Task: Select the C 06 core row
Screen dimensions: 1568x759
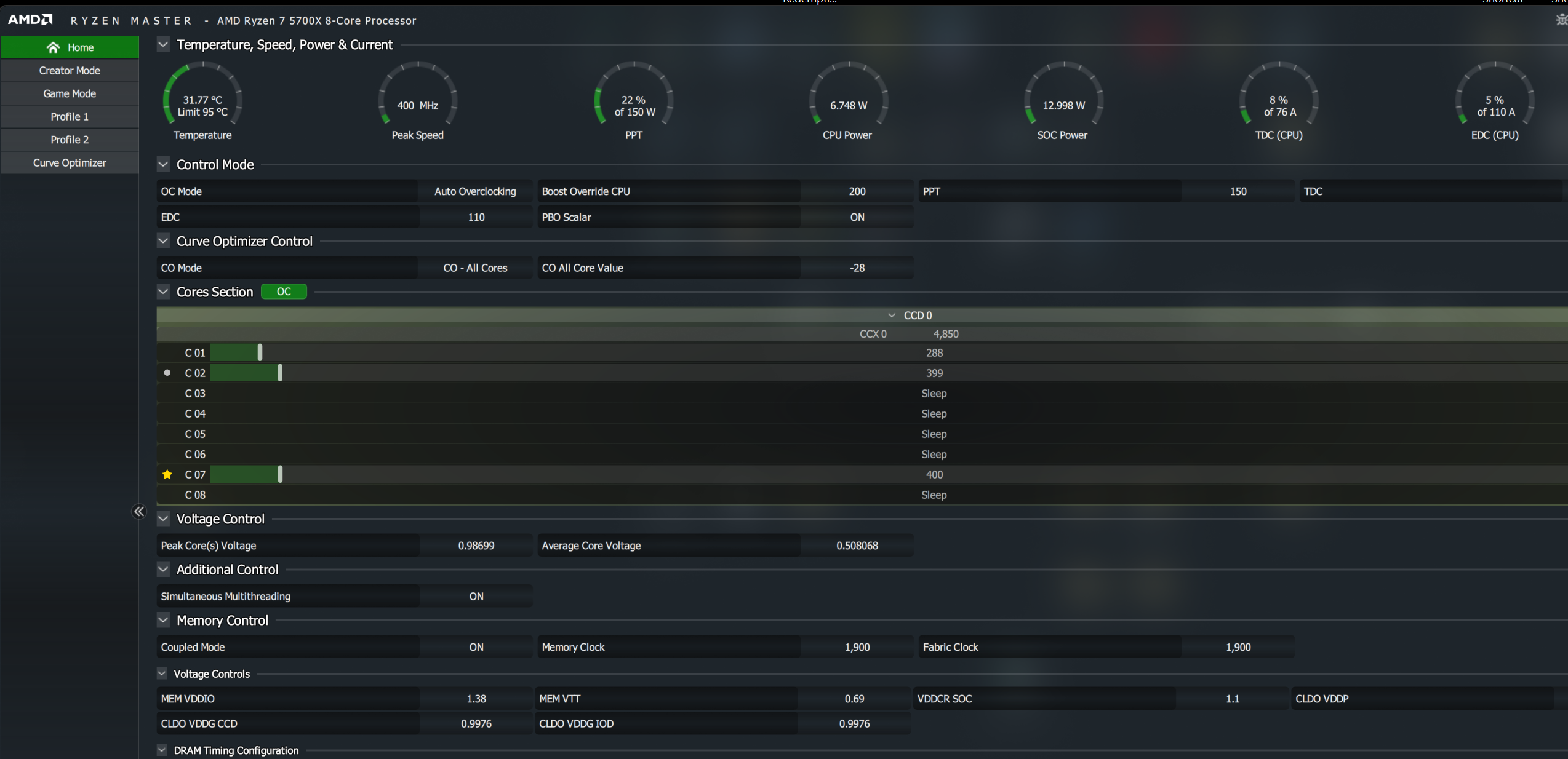Action: click(862, 454)
